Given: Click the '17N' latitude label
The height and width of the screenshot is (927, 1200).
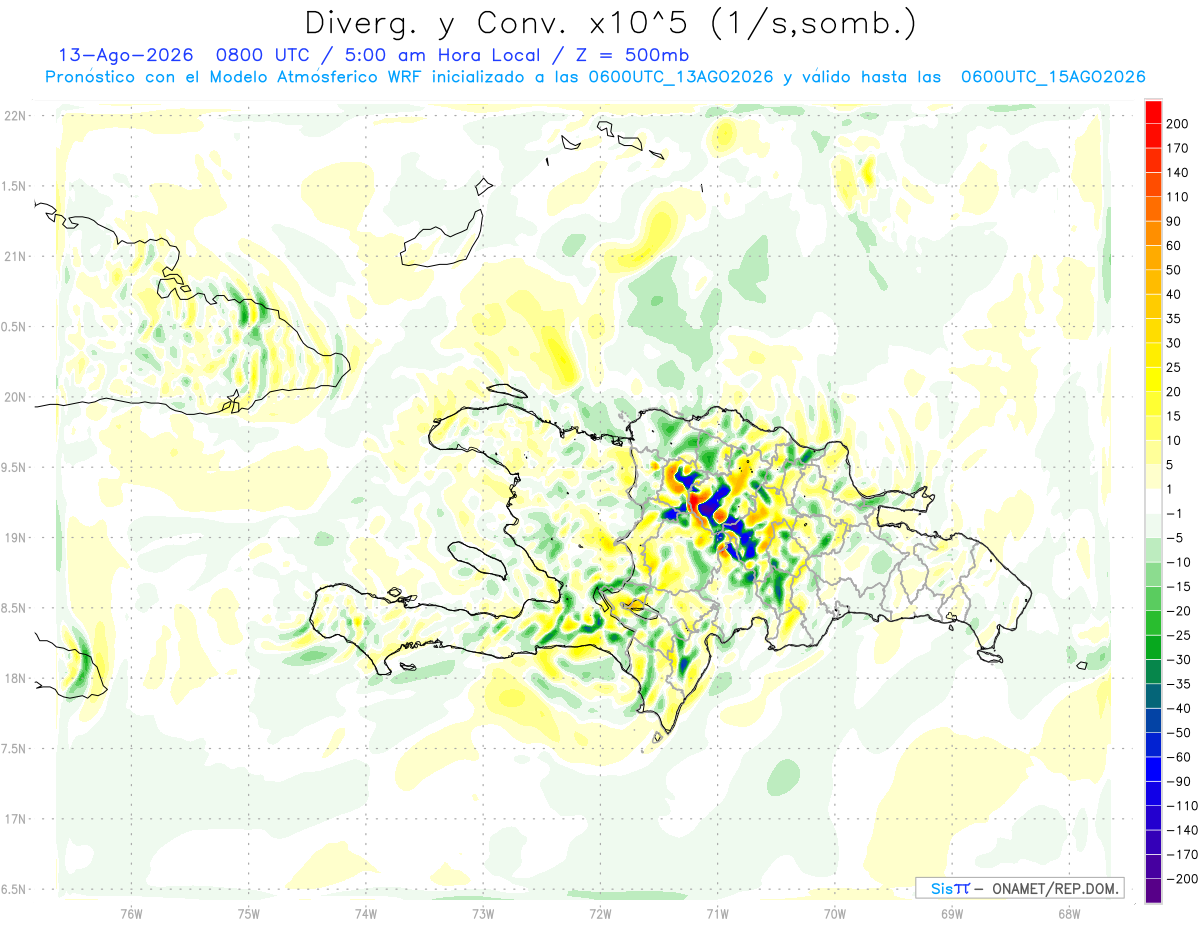Looking at the screenshot, I should [x=15, y=819].
